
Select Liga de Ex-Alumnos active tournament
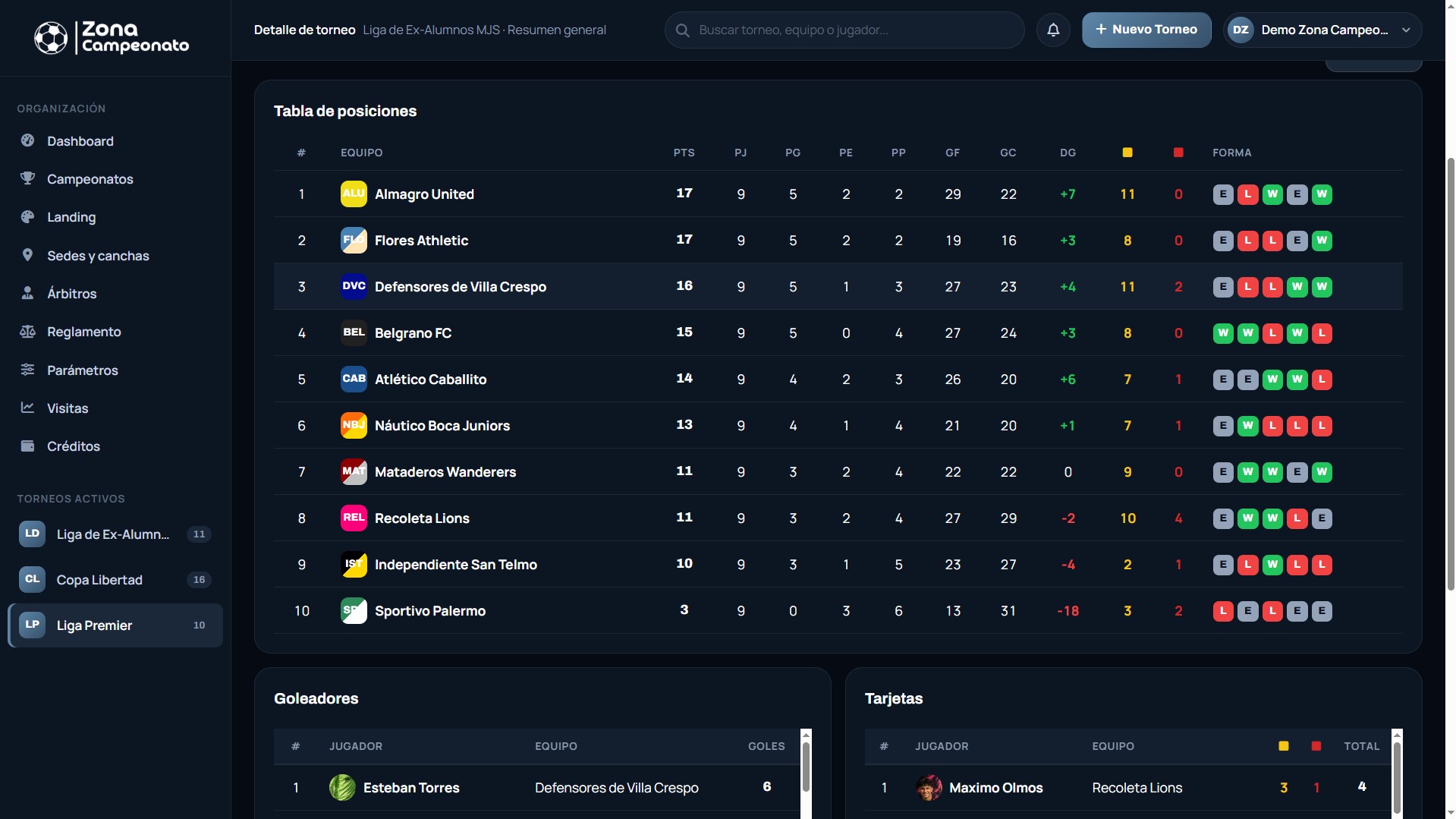tap(115, 534)
